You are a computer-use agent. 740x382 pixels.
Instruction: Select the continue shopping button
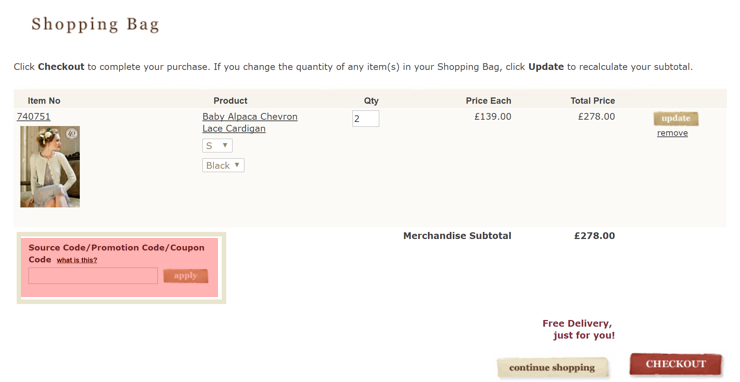tap(552, 367)
